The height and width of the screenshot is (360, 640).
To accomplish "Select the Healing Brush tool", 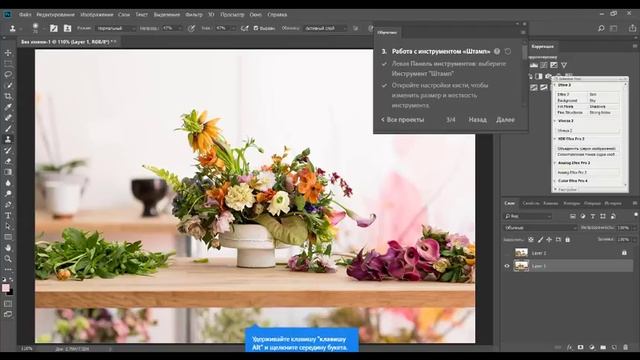I will pos(8,118).
